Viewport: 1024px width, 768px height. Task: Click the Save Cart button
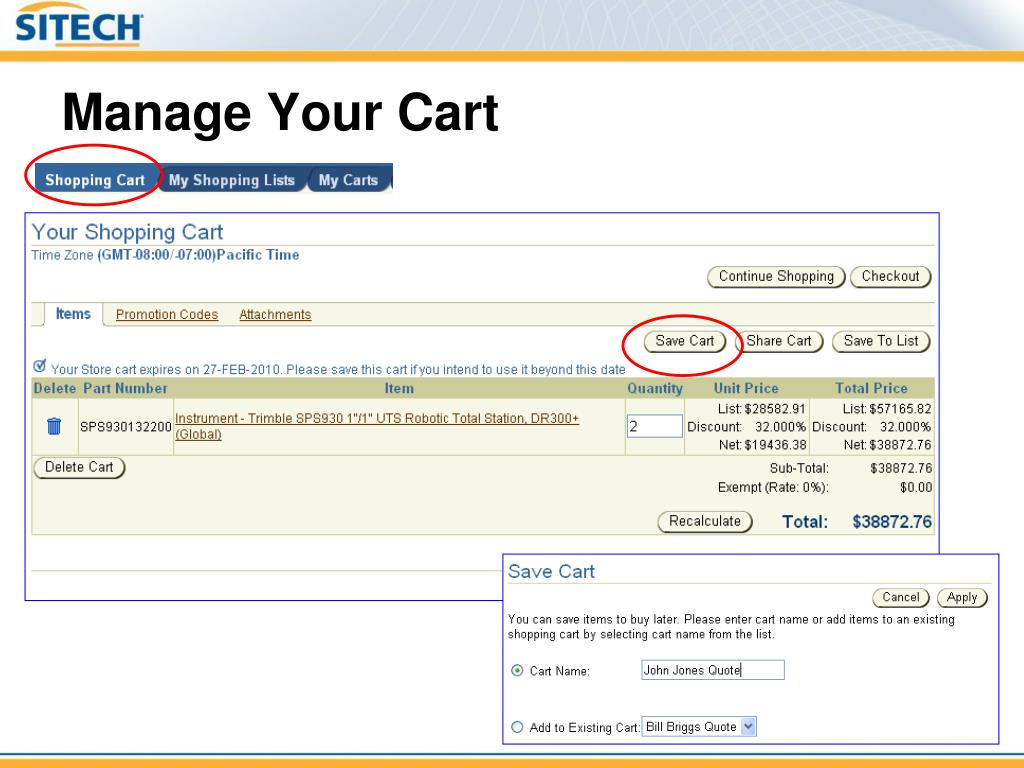pos(684,341)
